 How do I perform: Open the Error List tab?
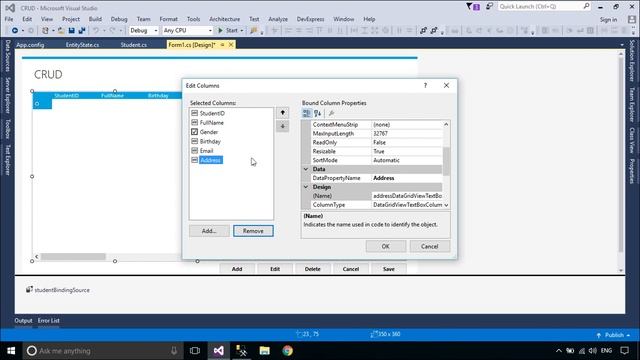pyautogui.click(x=49, y=321)
